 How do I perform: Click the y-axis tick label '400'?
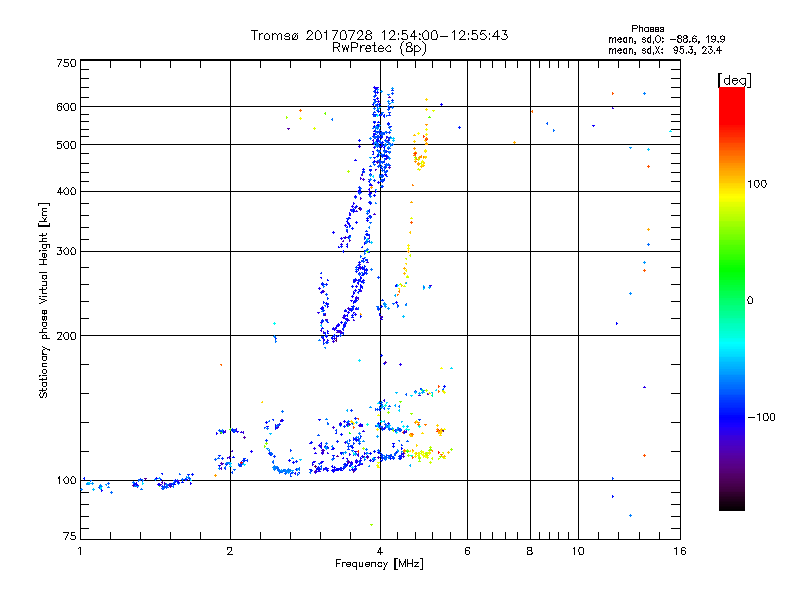point(66,192)
